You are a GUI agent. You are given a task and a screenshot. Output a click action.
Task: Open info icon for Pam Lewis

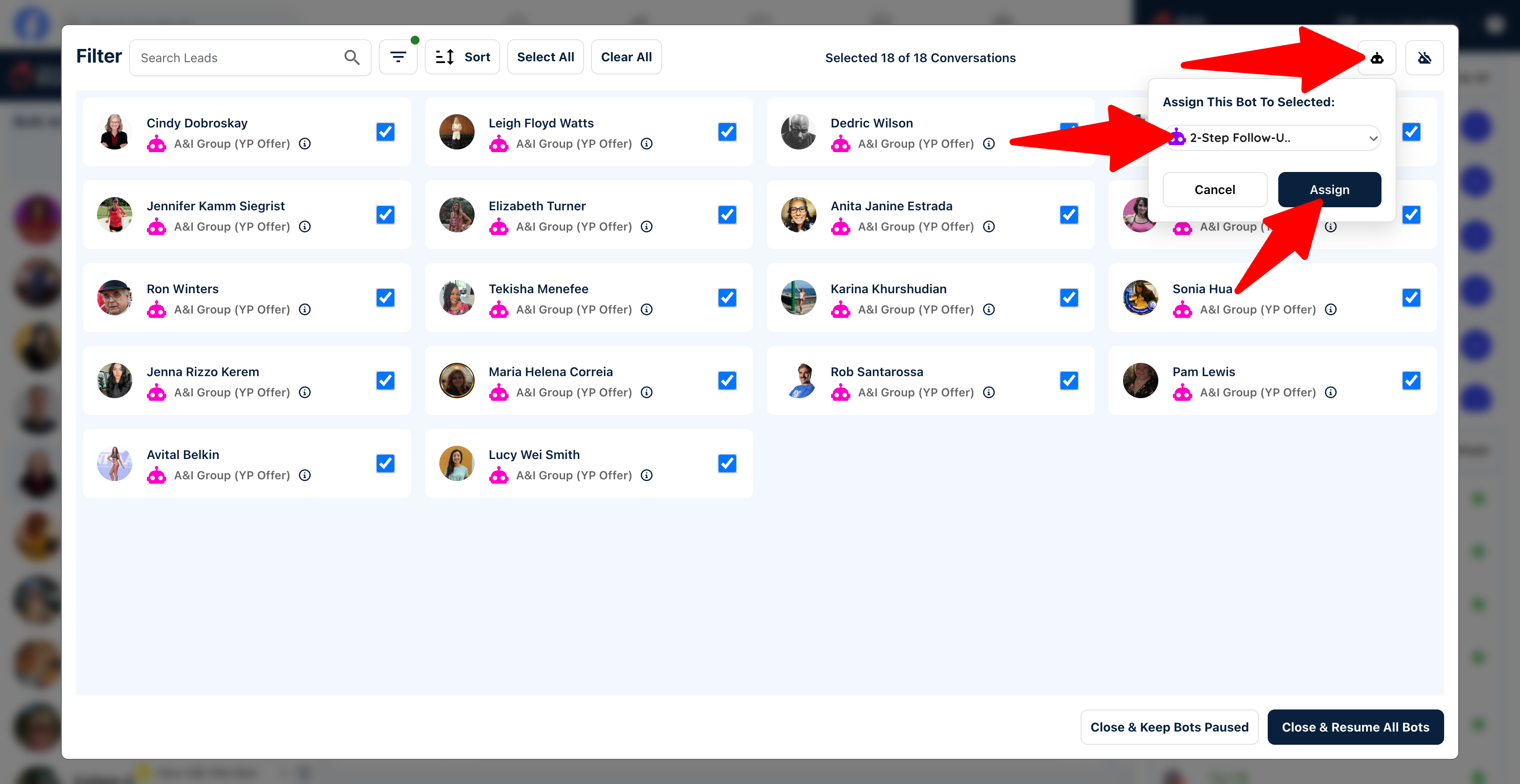coord(1331,393)
